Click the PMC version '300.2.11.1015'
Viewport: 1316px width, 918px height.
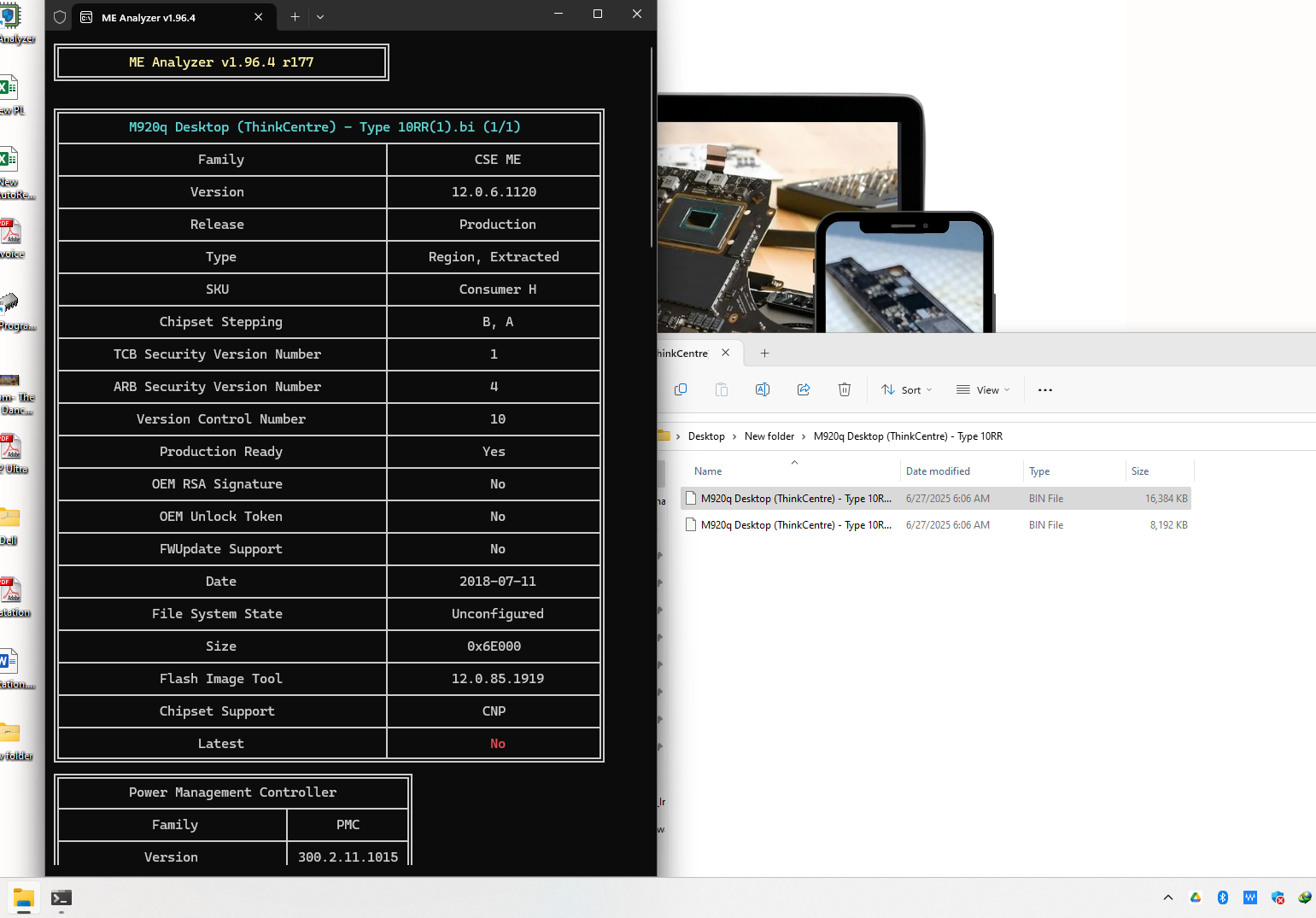348,857
